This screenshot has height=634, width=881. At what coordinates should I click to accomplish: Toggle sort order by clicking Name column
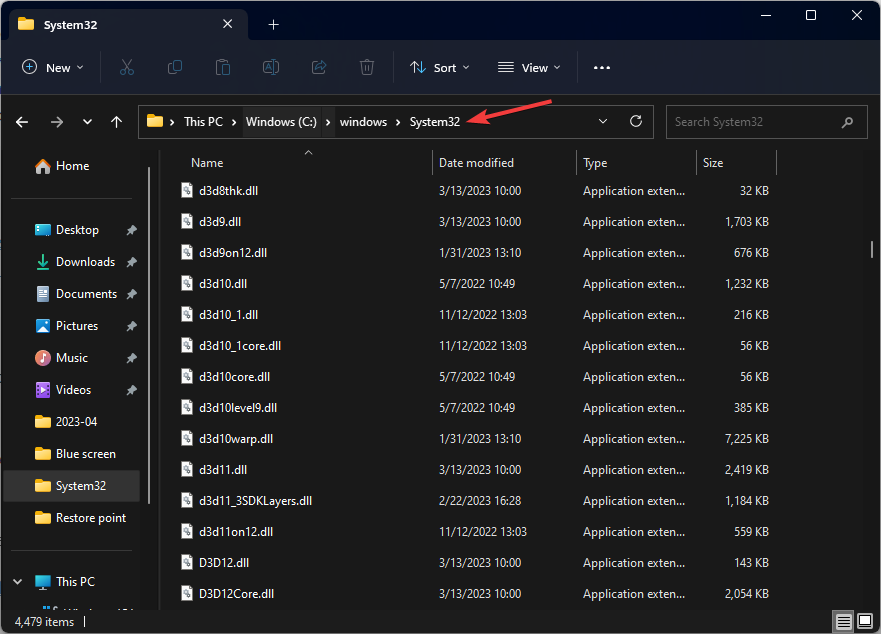(x=206, y=162)
